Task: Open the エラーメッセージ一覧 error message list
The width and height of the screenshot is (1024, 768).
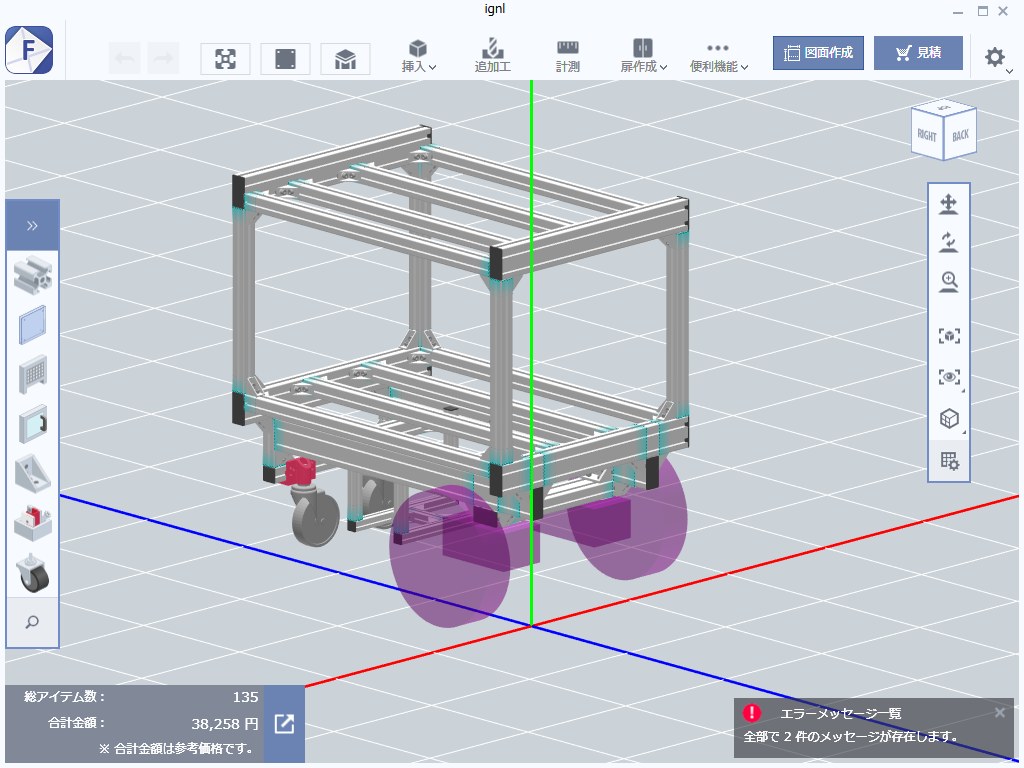Action: pyautogui.click(x=840, y=714)
